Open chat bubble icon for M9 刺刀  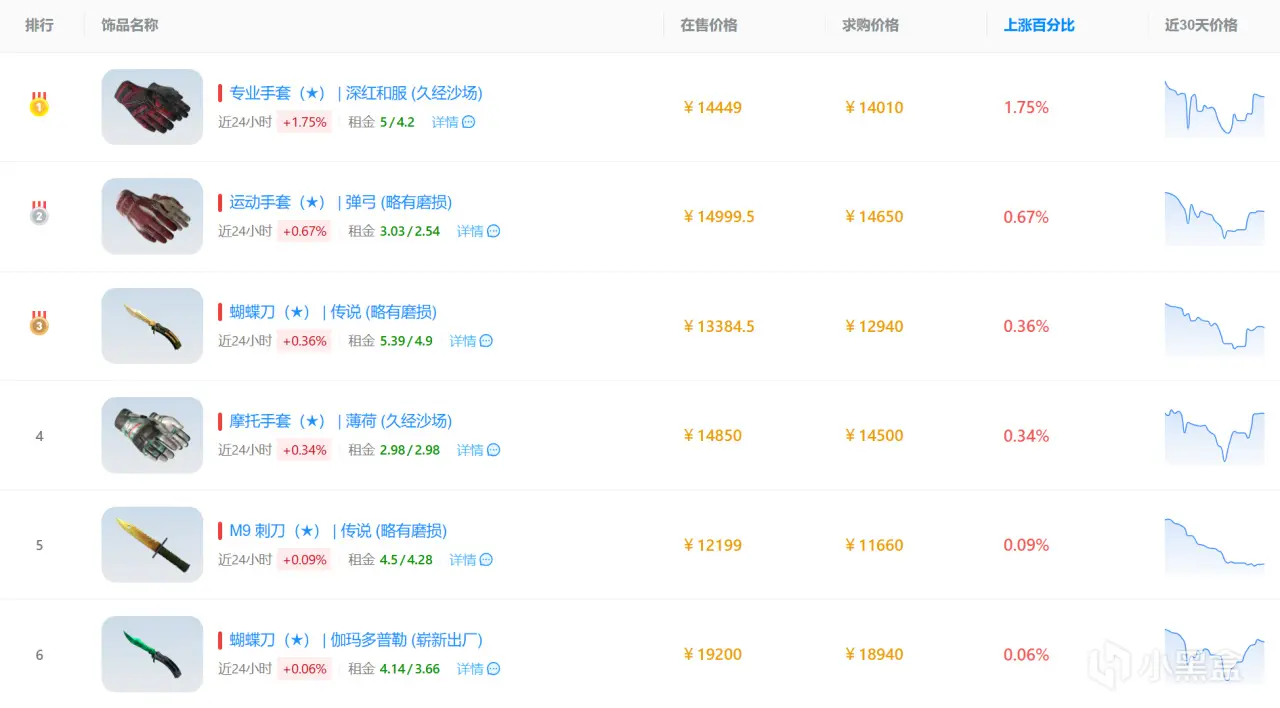point(486,560)
